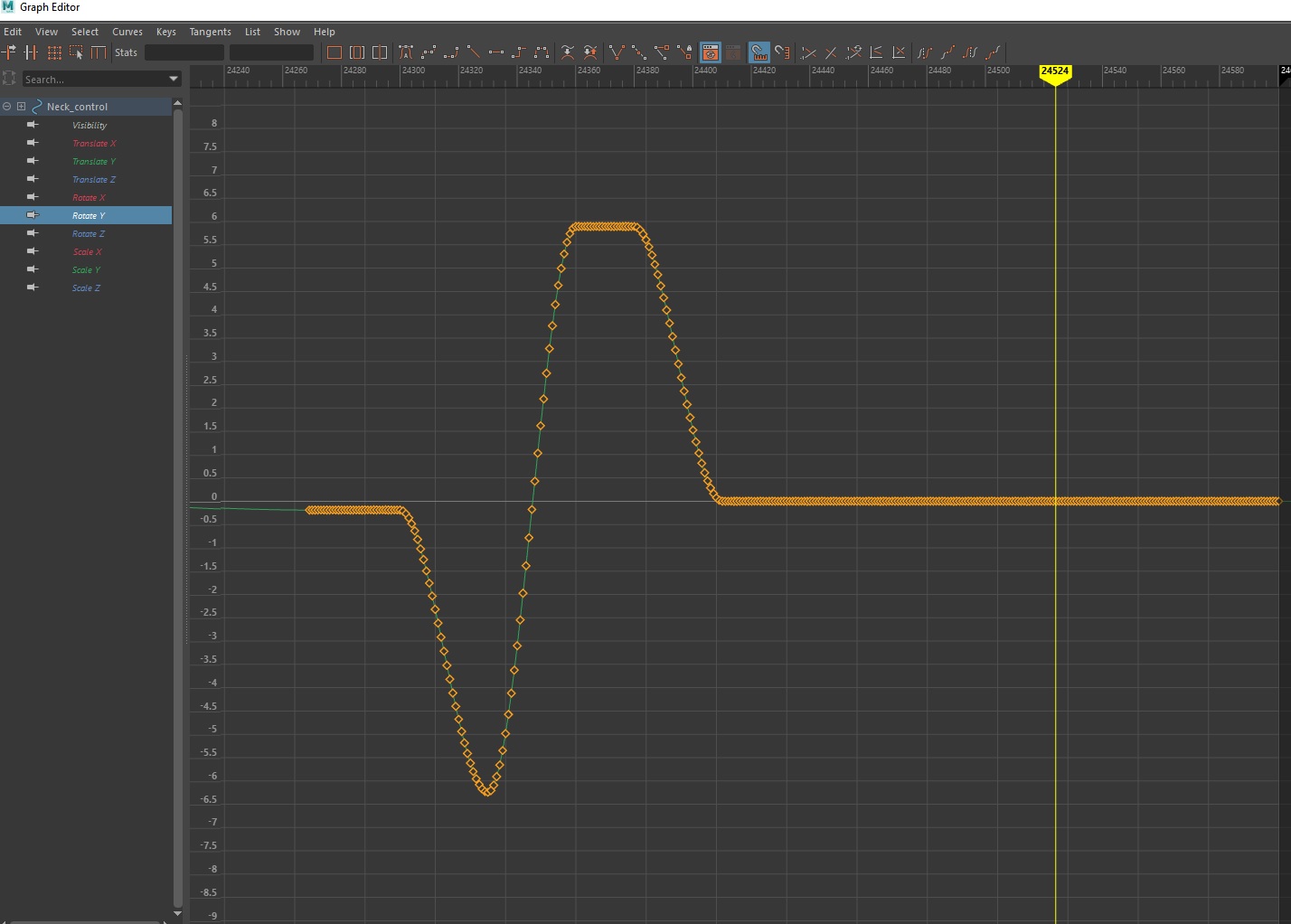Frame the playback range in view
The image size is (1291, 924).
click(x=357, y=52)
